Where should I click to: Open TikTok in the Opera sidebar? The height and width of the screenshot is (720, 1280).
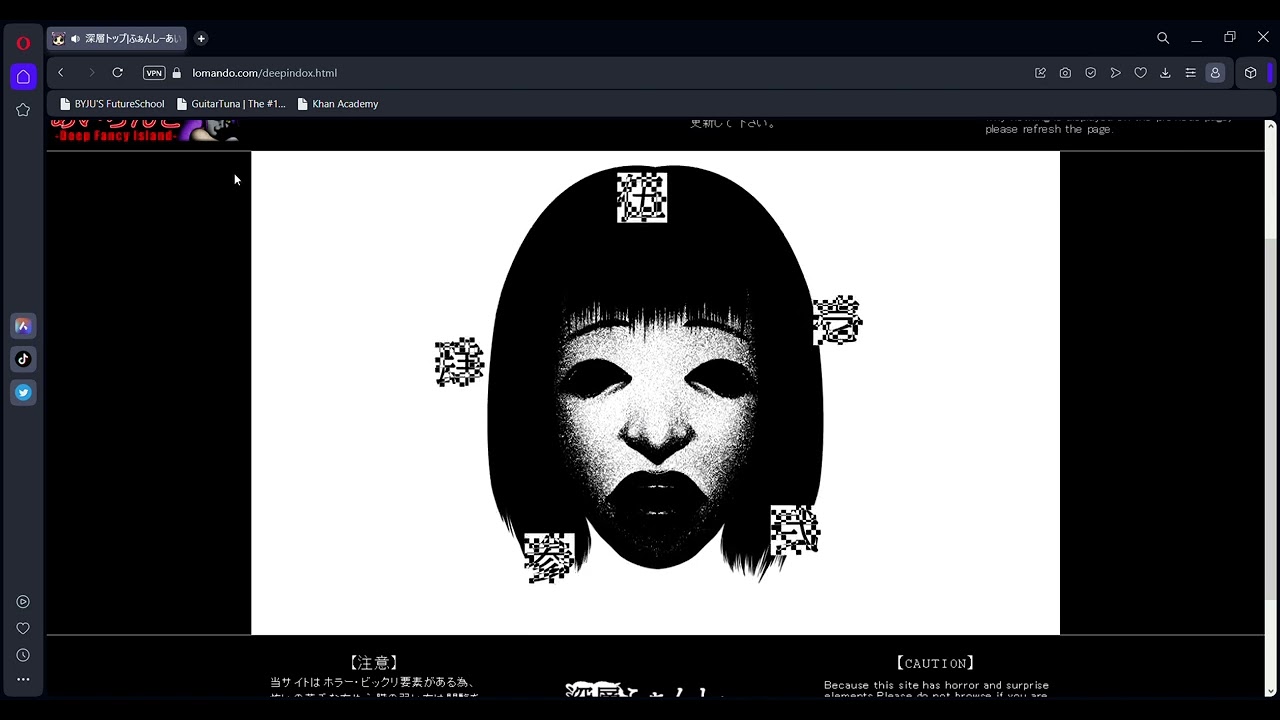[x=23, y=359]
